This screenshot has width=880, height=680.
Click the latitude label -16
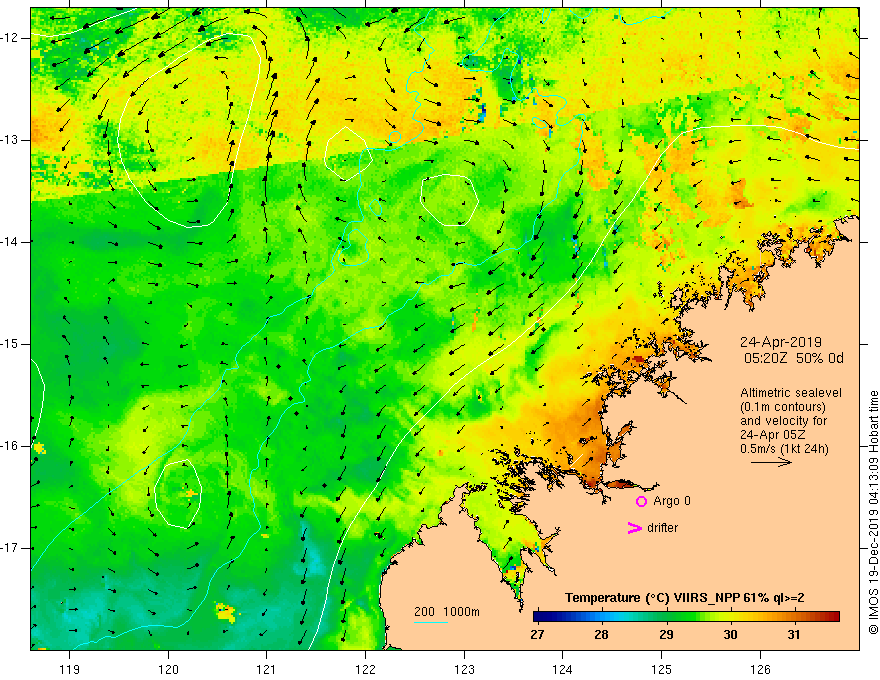coord(10,446)
